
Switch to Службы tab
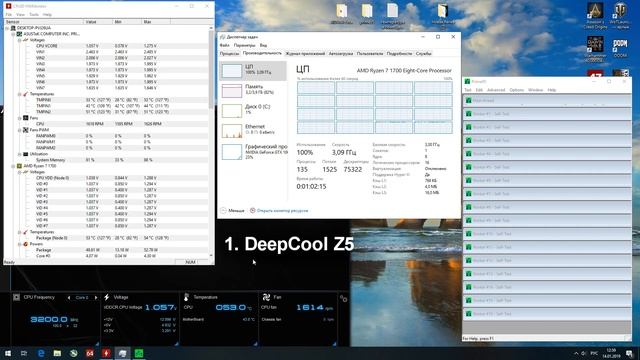(424, 53)
